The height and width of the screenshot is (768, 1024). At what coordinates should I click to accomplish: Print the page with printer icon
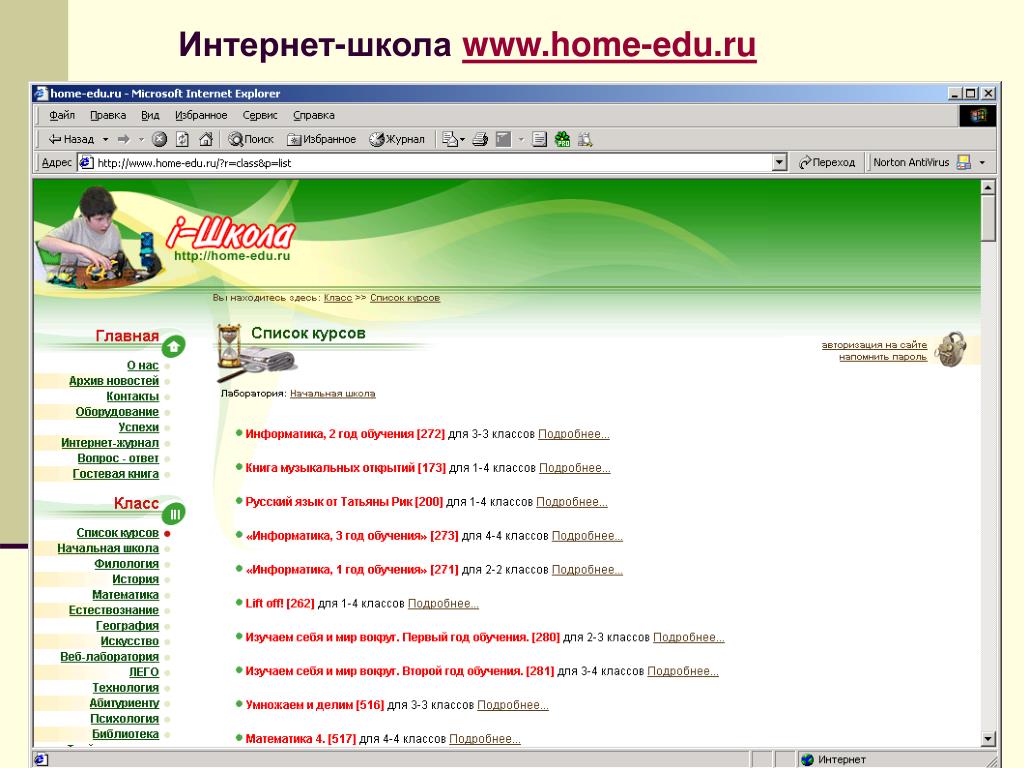point(480,139)
